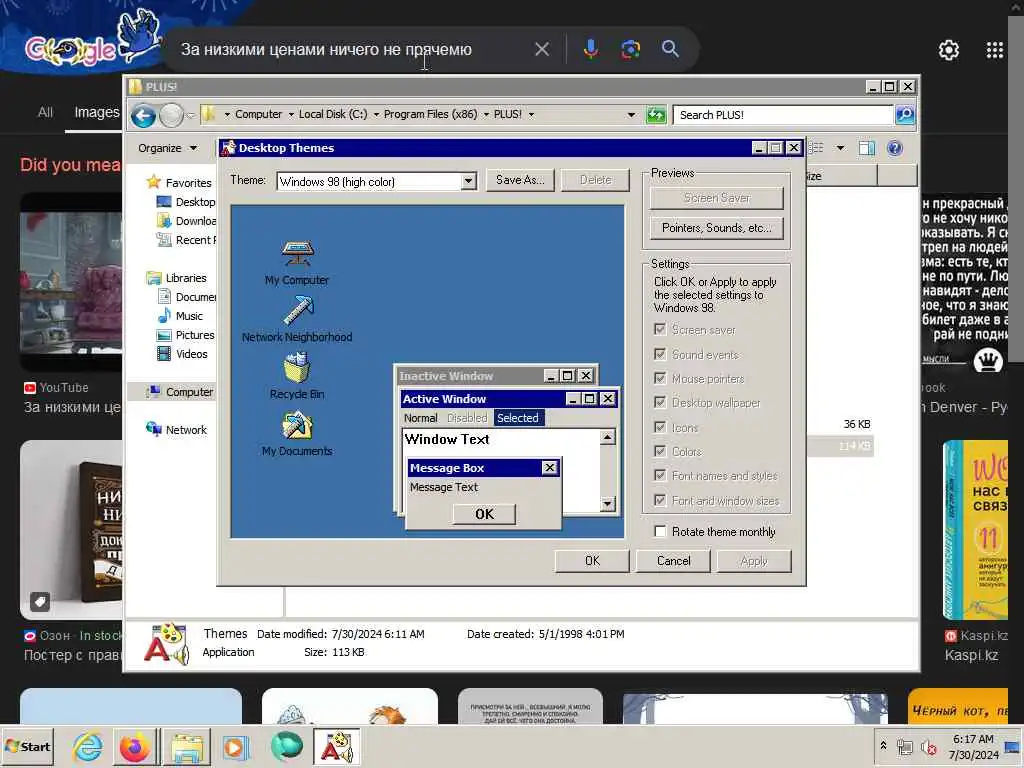This screenshot has width=1024, height=768.
Task: Select Network in the navigation pane
Action: coord(176,430)
